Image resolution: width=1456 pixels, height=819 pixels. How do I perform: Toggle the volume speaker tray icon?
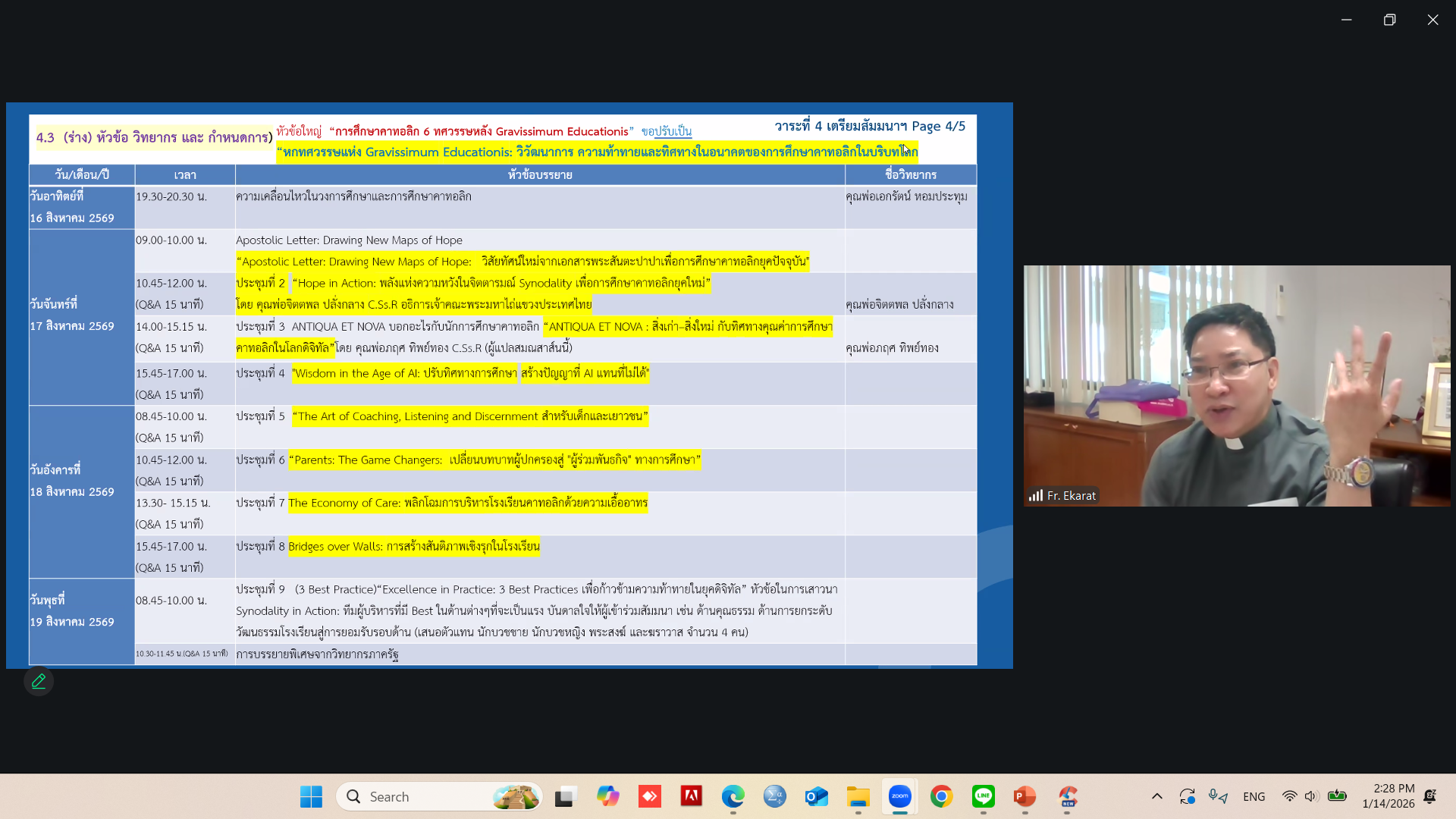pos(1311,796)
